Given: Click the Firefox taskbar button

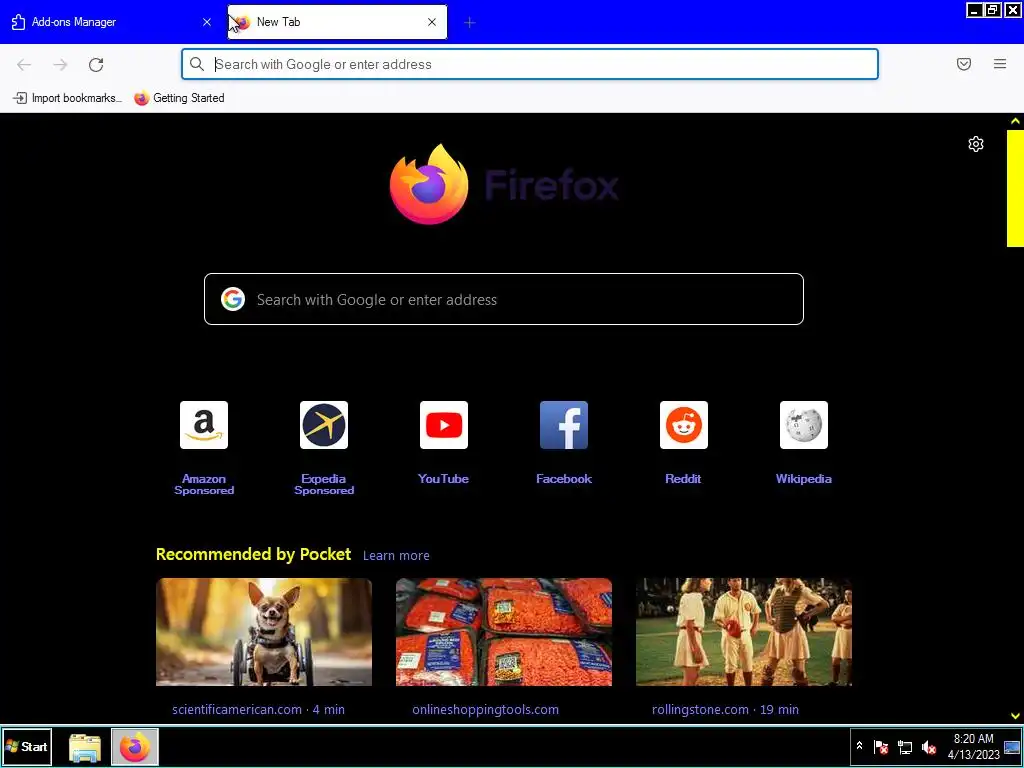Looking at the screenshot, I should (135, 747).
